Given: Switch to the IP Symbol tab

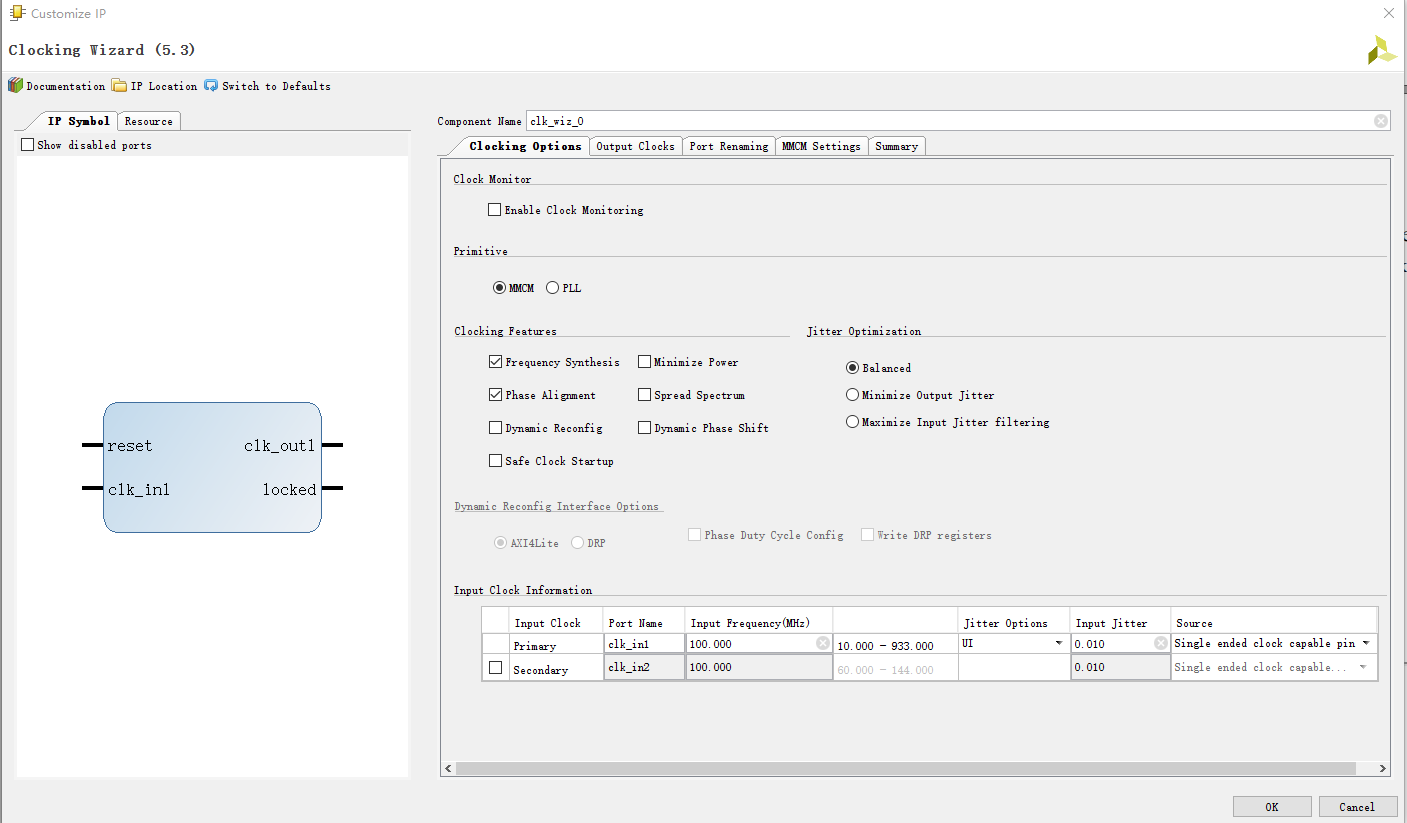Looking at the screenshot, I should coord(78,121).
